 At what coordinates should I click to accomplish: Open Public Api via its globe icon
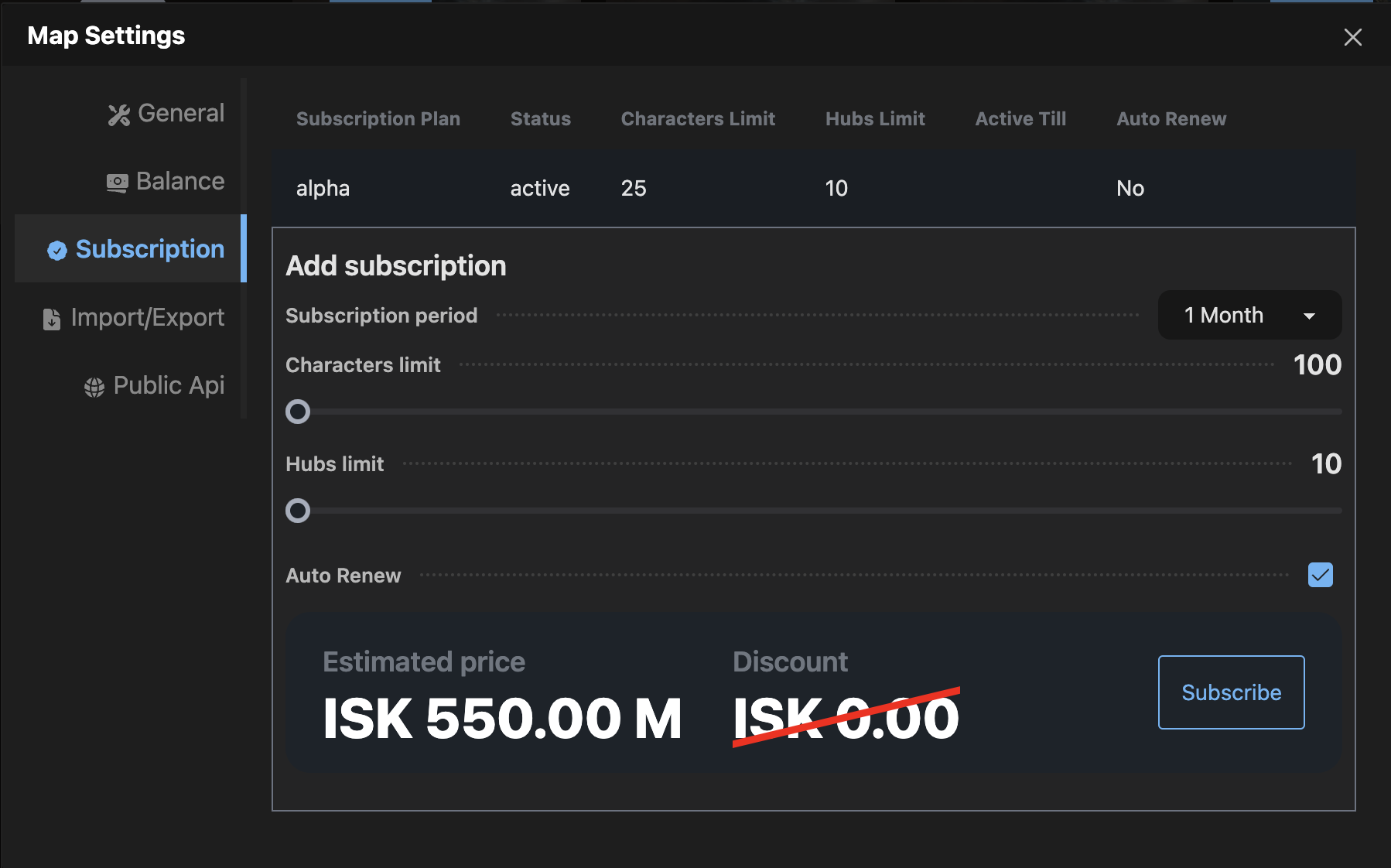tap(94, 386)
